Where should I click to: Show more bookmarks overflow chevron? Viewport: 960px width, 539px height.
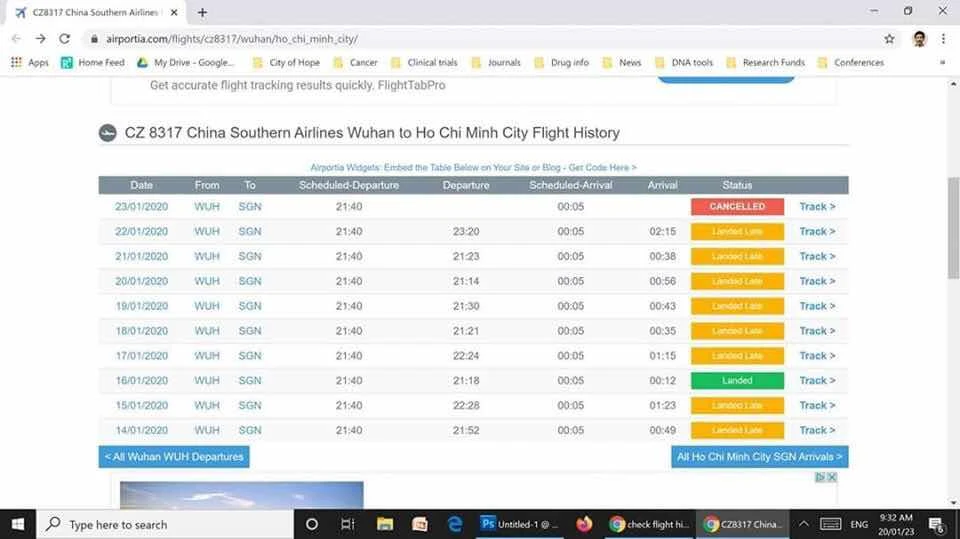coord(942,62)
